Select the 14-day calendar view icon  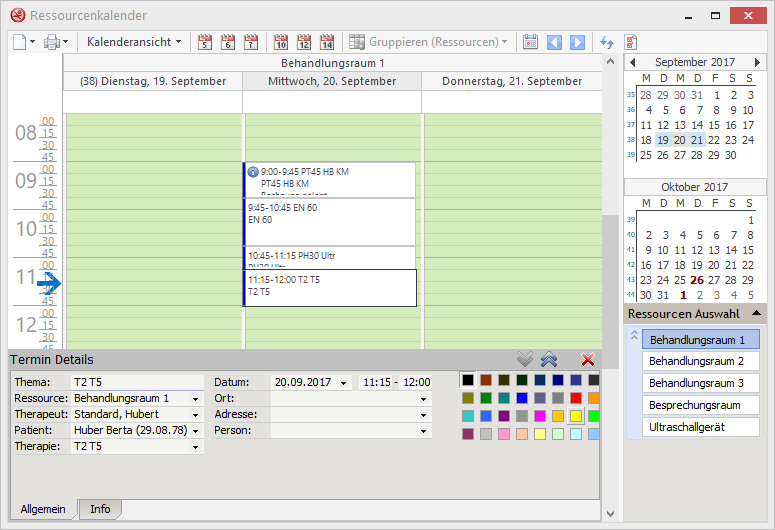(326, 42)
